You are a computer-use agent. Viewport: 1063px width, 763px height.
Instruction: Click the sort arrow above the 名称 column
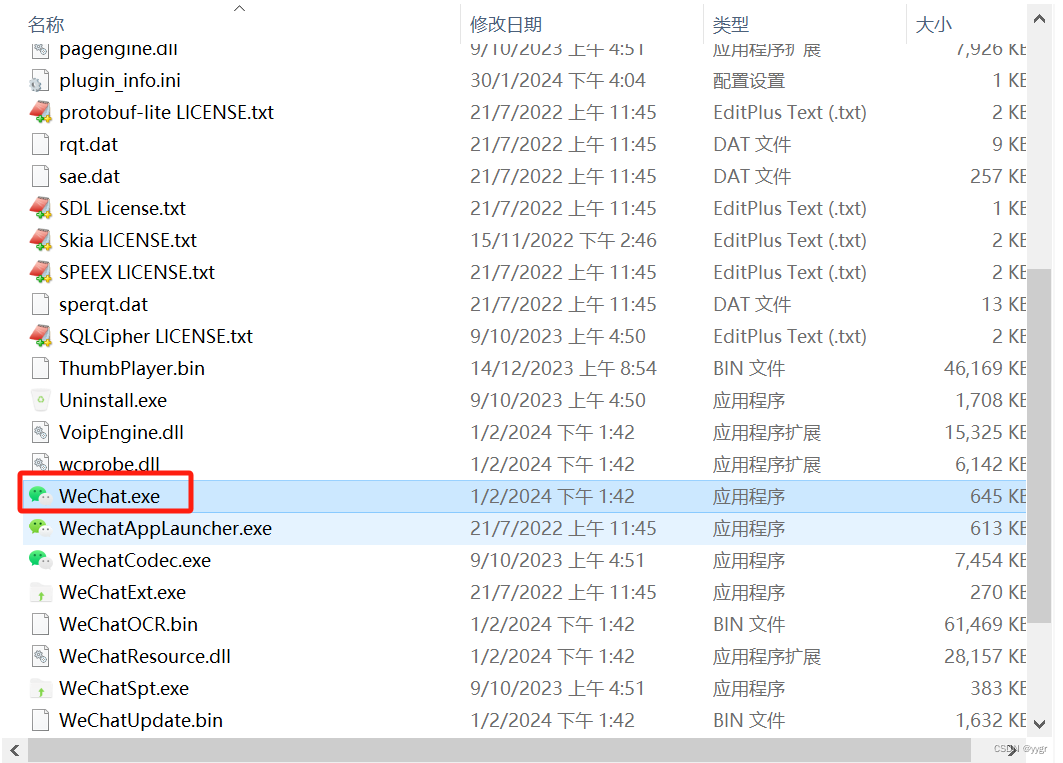[x=239, y=9]
